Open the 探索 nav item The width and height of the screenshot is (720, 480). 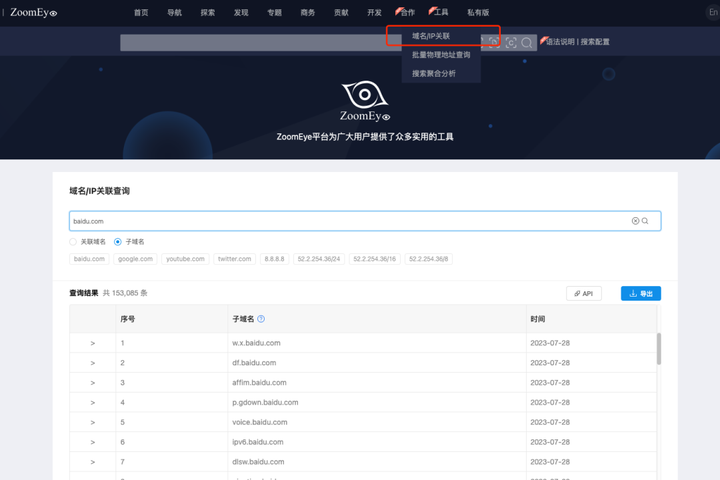[x=208, y=12]
